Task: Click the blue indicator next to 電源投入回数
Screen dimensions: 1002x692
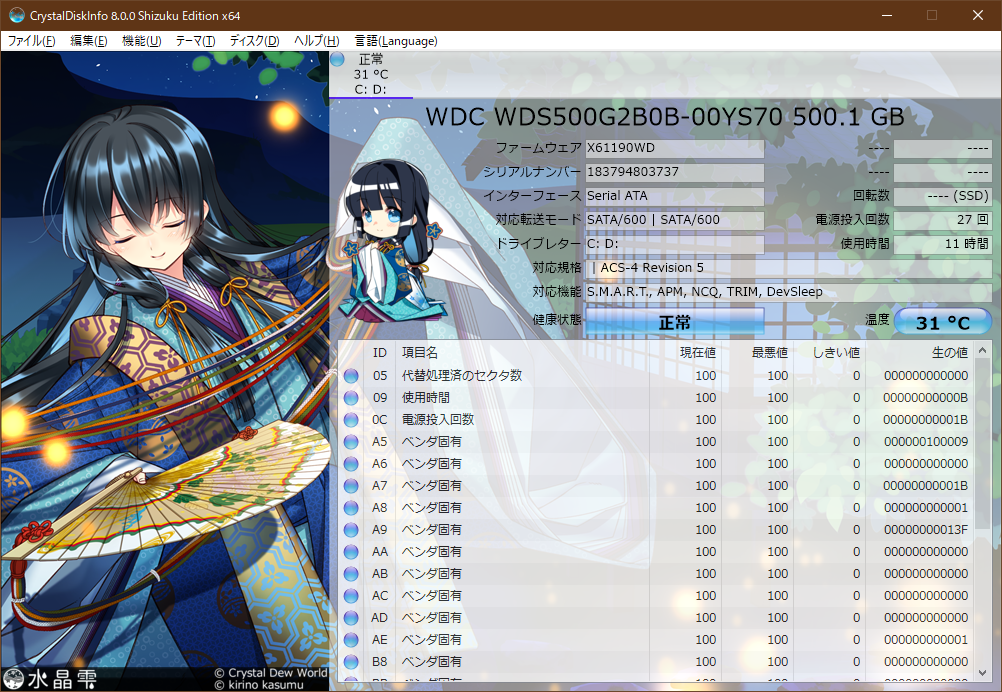Action: coord(350,419)
